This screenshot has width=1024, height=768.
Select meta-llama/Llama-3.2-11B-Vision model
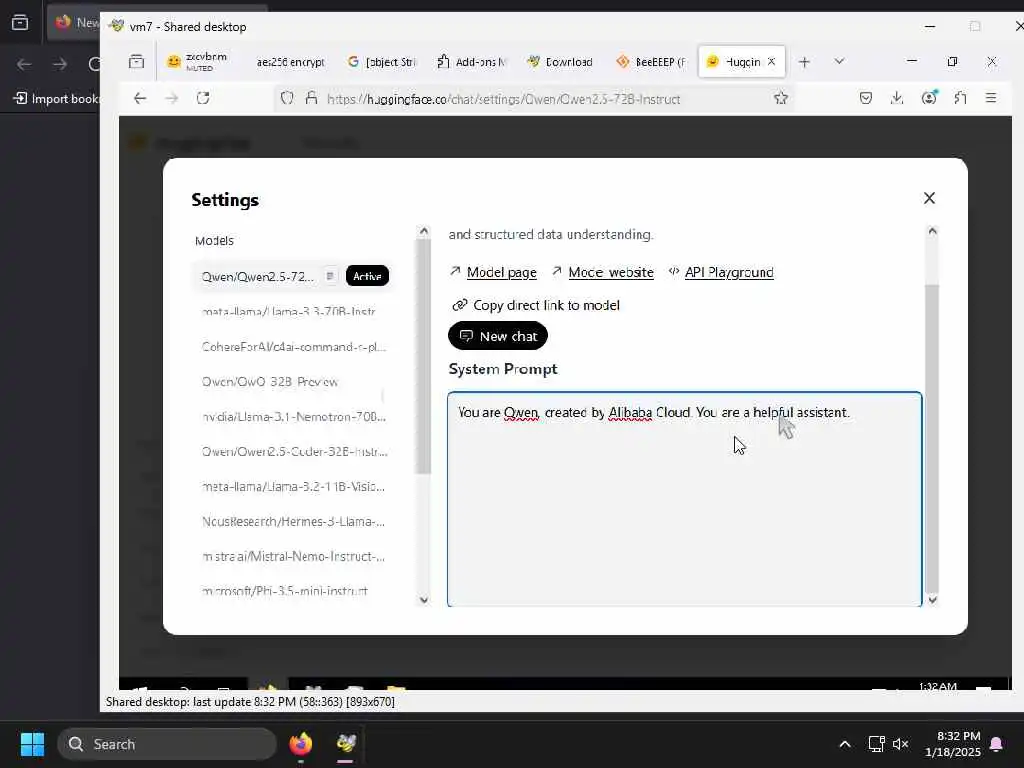pos(293,487)
